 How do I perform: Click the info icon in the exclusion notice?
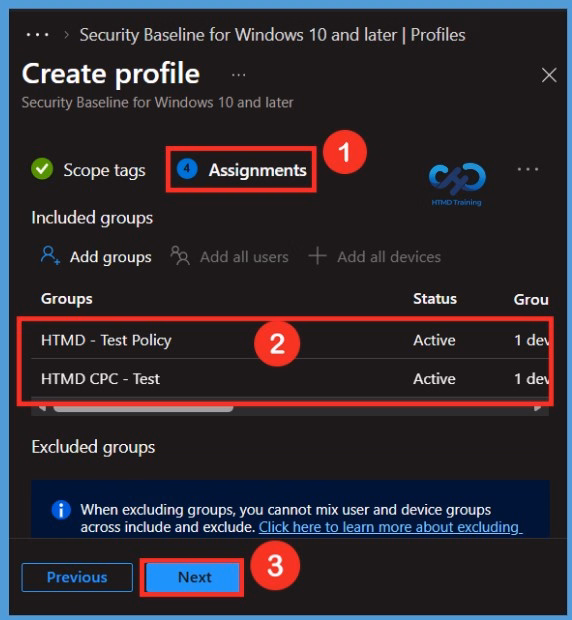click(61, 510)
